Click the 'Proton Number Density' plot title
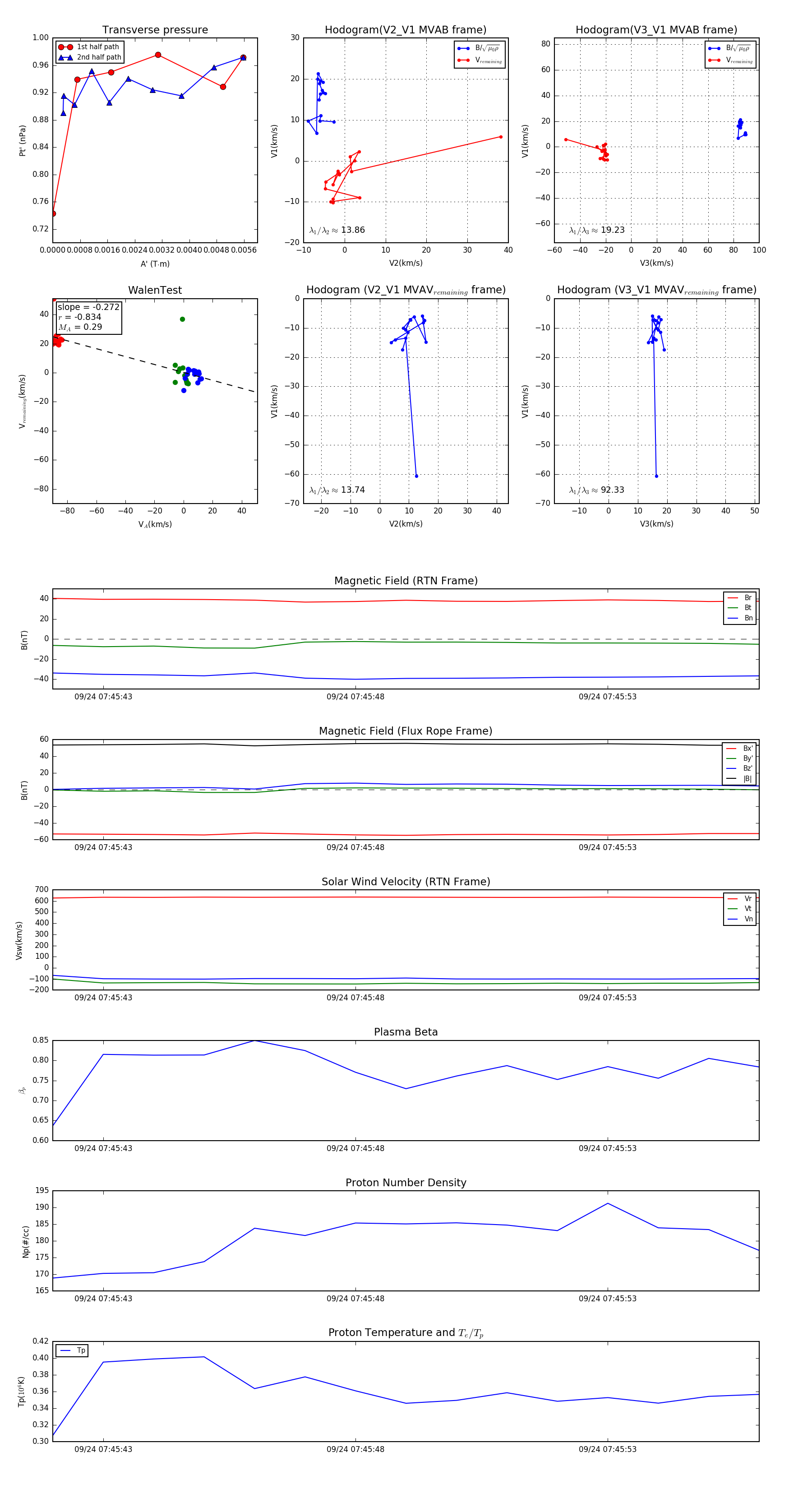The width and height of the screenshot is (812, 1489). click(x=406, y=1183)
